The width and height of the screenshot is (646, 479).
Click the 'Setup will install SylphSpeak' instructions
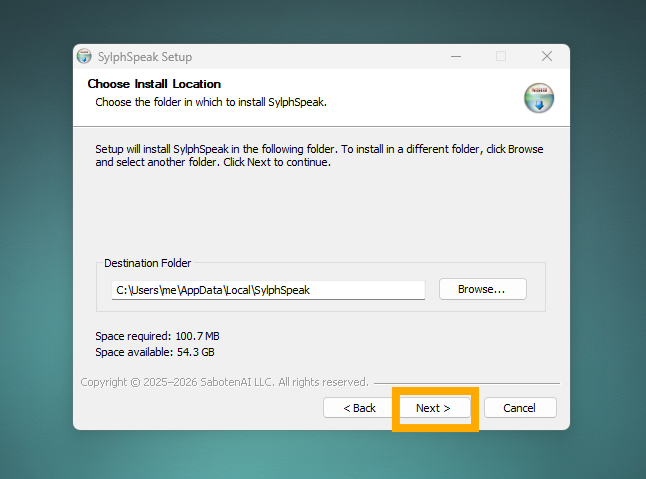click(x=319, y=155)
